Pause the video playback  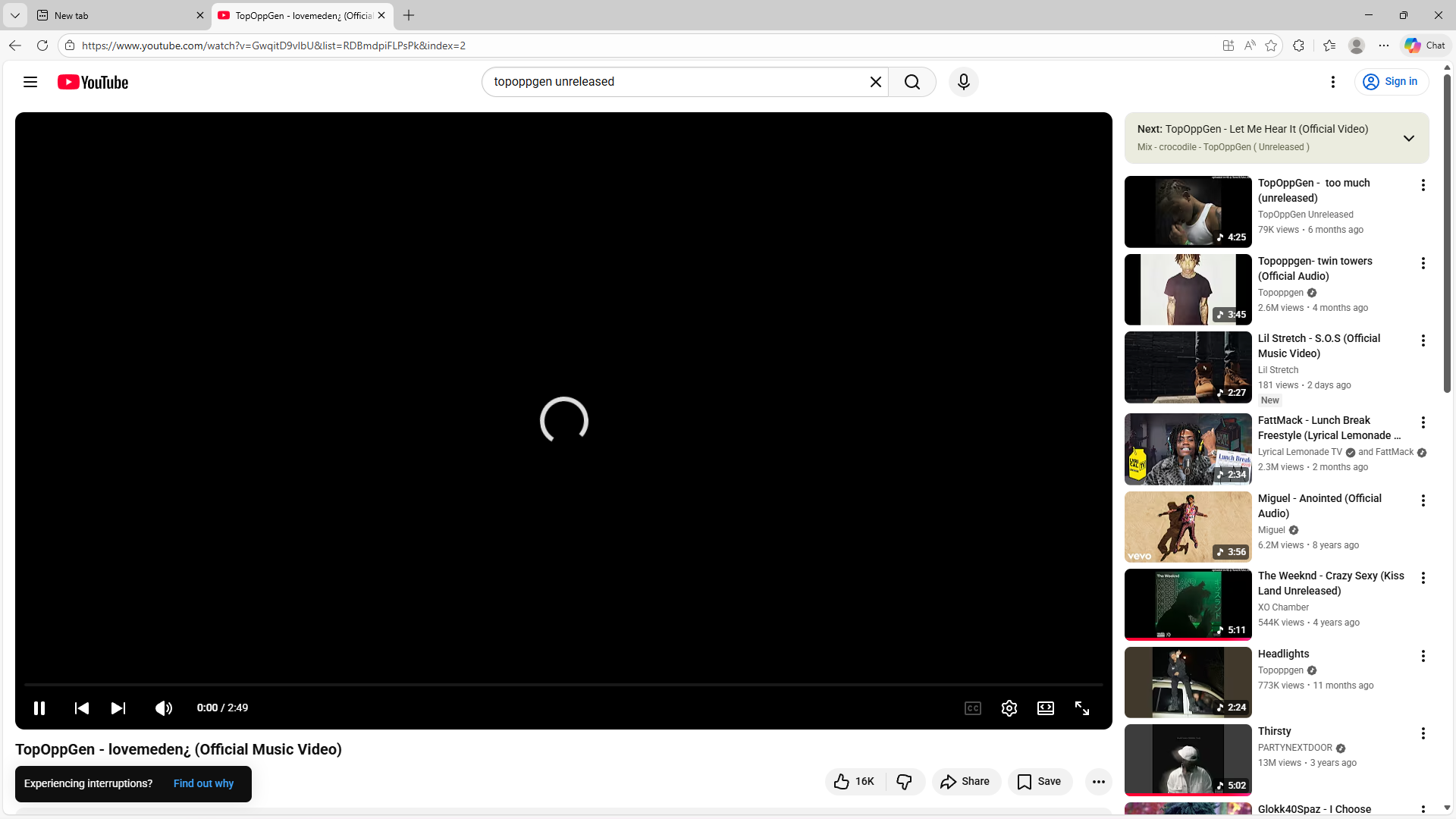(x=39, y=708)
